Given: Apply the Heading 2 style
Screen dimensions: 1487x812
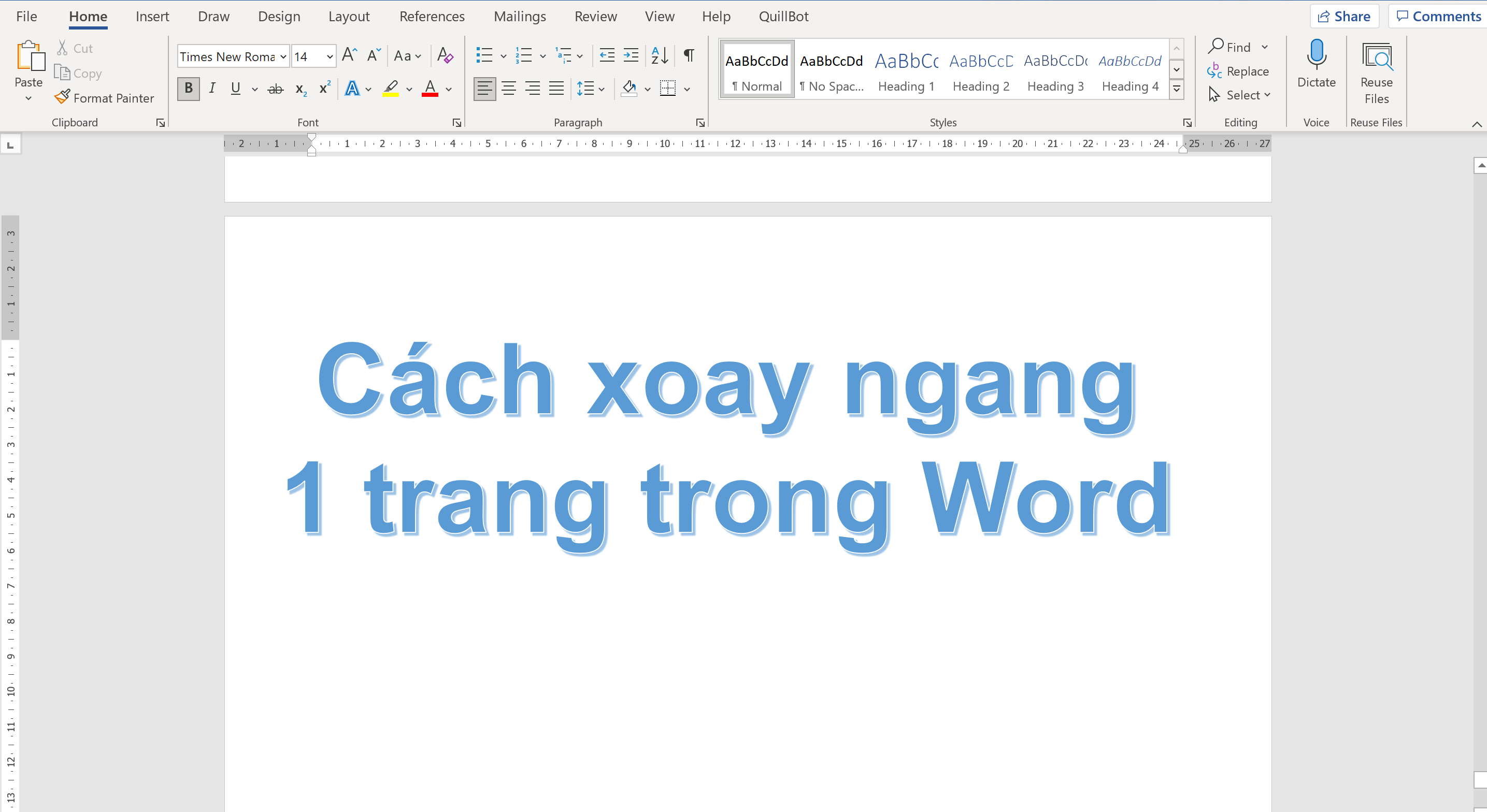Looking at the screenshot, I should point(980,70).
